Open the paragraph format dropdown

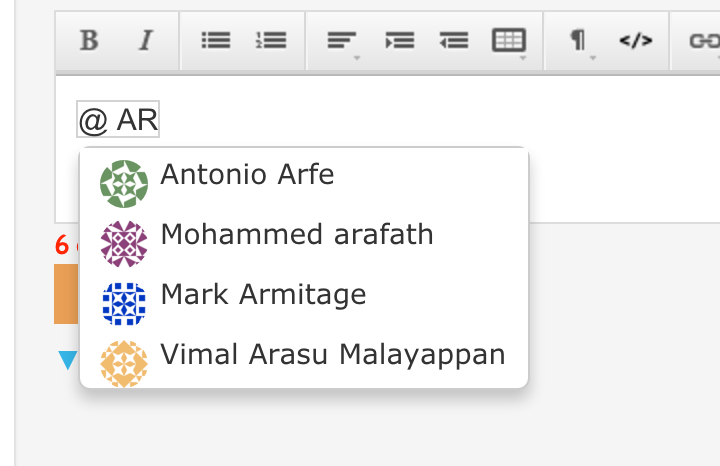coord(578,41)
